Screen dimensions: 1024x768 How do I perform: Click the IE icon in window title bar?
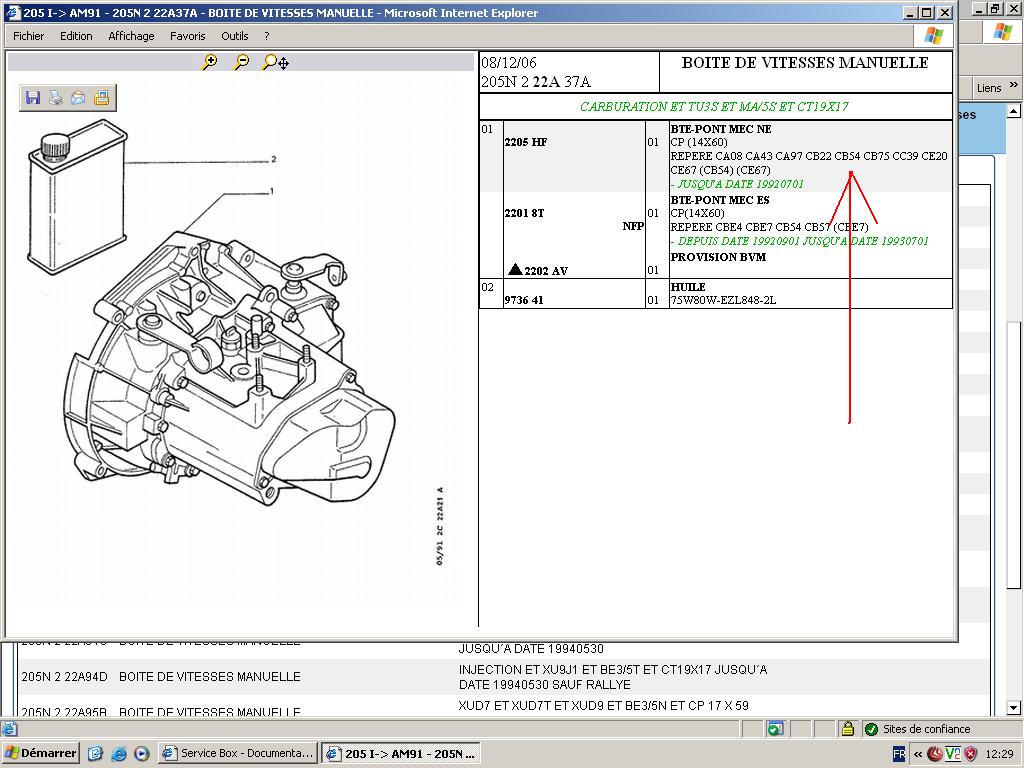tap(13, 12)
